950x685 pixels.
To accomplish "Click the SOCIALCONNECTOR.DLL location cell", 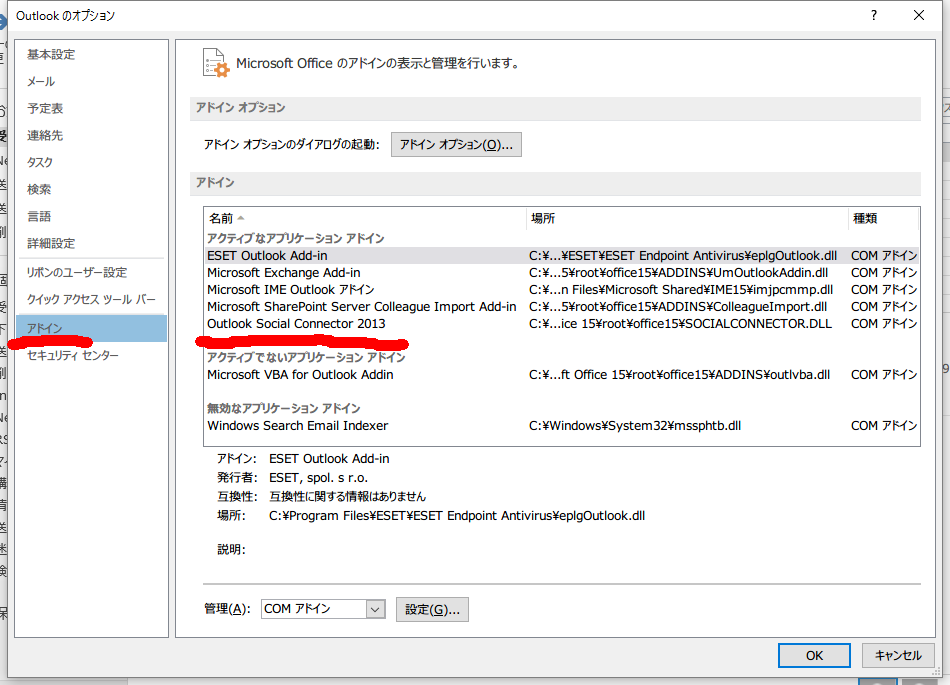I will tap(680, 323).
